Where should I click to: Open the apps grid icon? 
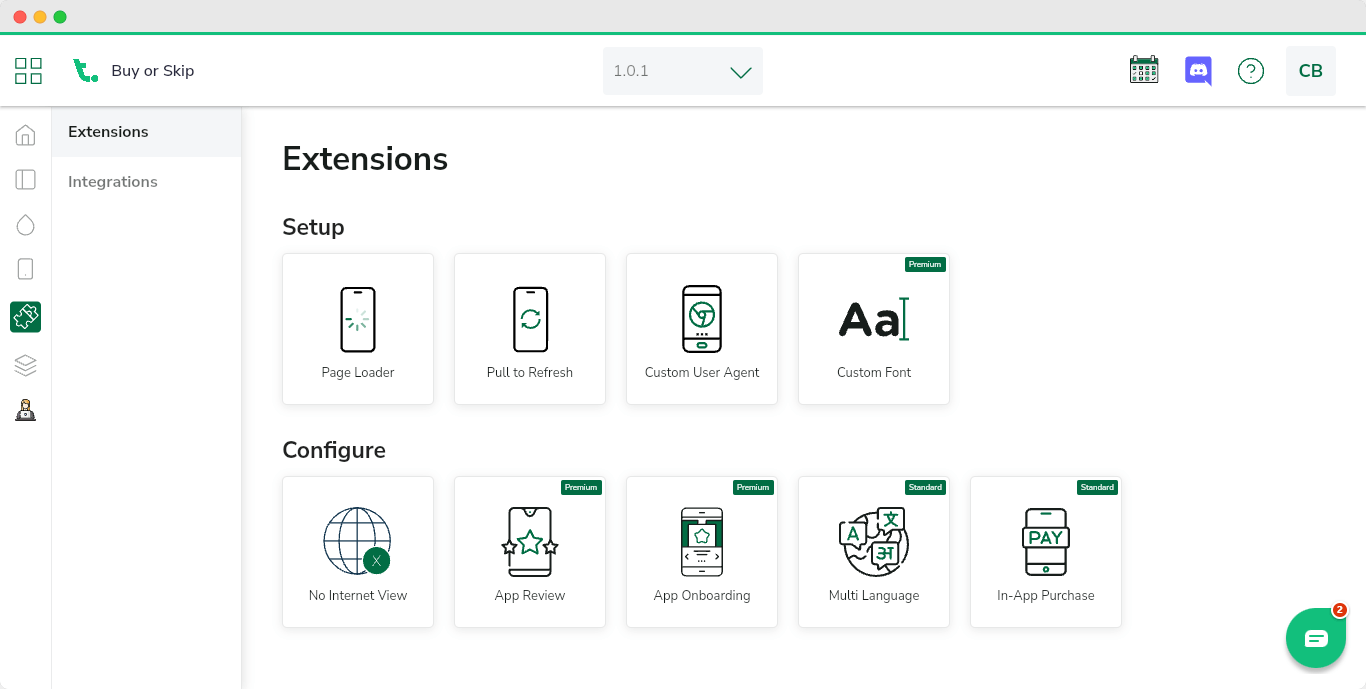(x=28, y=71)
